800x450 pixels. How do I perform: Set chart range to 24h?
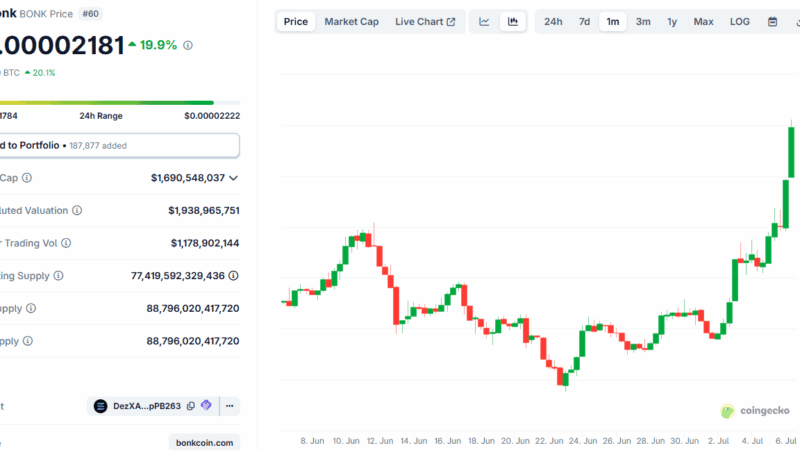click(553, 21)
